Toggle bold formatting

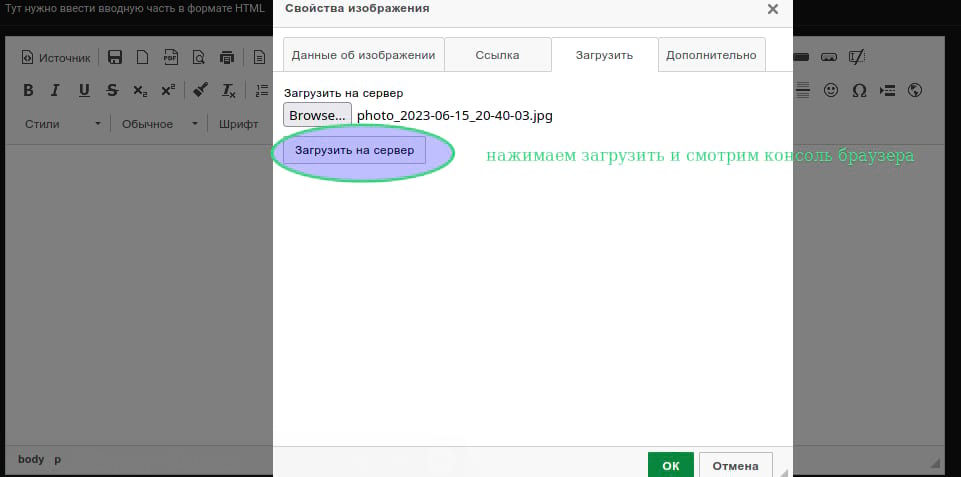tap(28, 91)
